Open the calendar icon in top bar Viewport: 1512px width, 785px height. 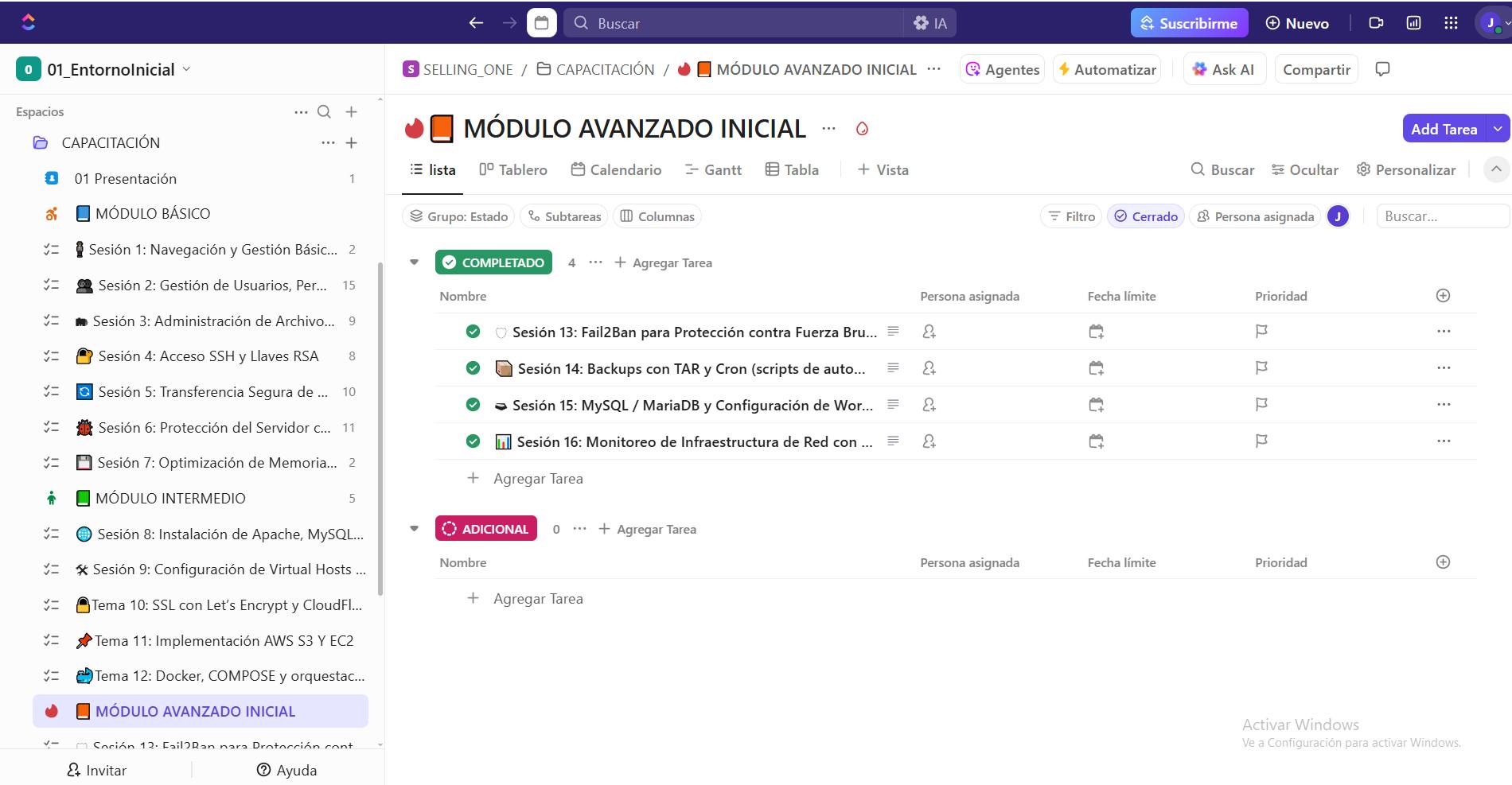[x=541, y=23]
